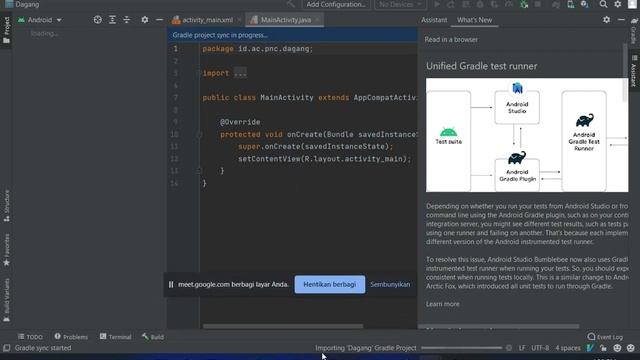This screenshot has height=360, width=640.
Task: Click the happy face feedback icon
Action: coord(617,348)
